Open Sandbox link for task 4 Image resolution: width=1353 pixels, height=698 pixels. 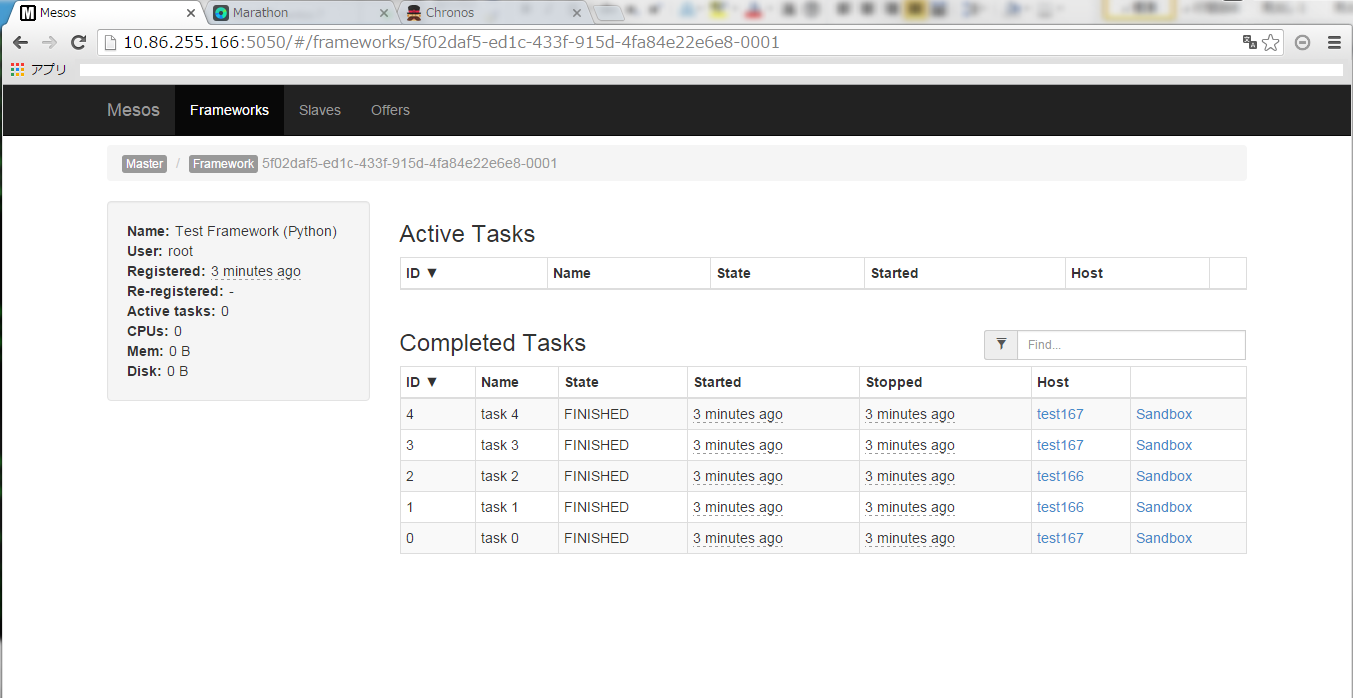tap(1164, 414)
